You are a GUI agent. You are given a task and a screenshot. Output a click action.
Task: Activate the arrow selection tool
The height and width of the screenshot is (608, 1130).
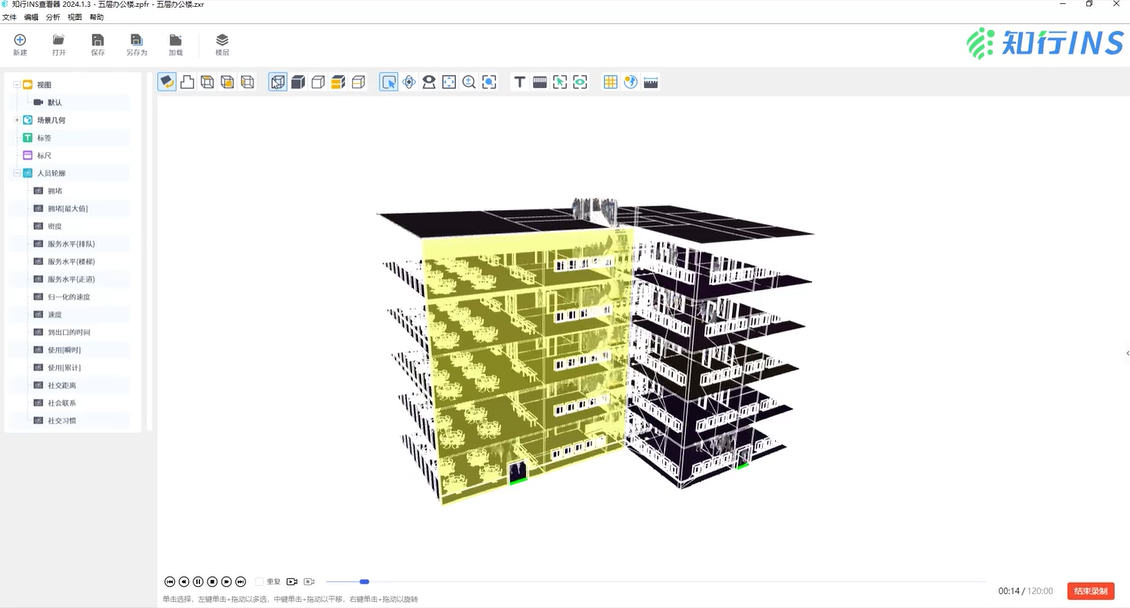pos(388,82)
